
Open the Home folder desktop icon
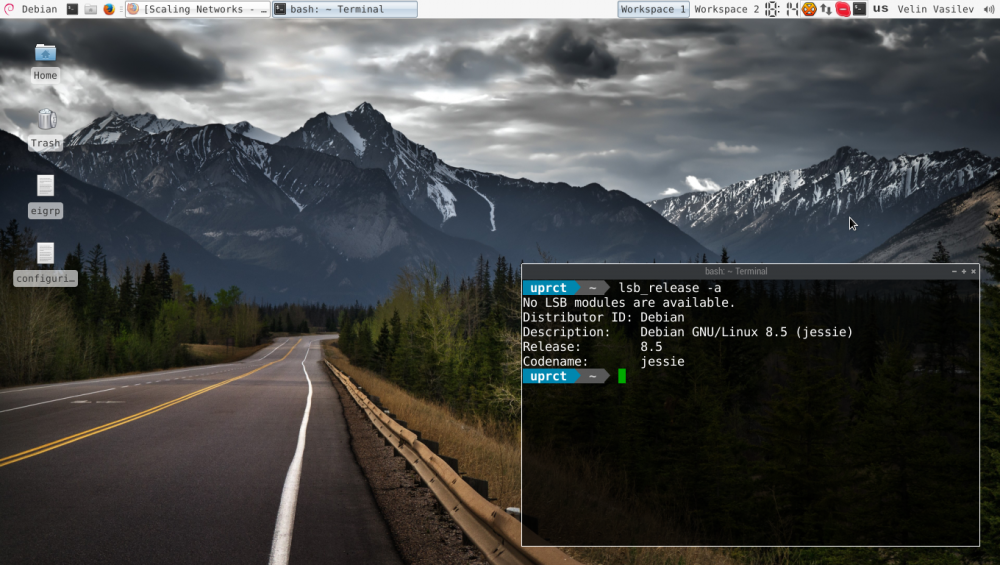tap(45, 62)
